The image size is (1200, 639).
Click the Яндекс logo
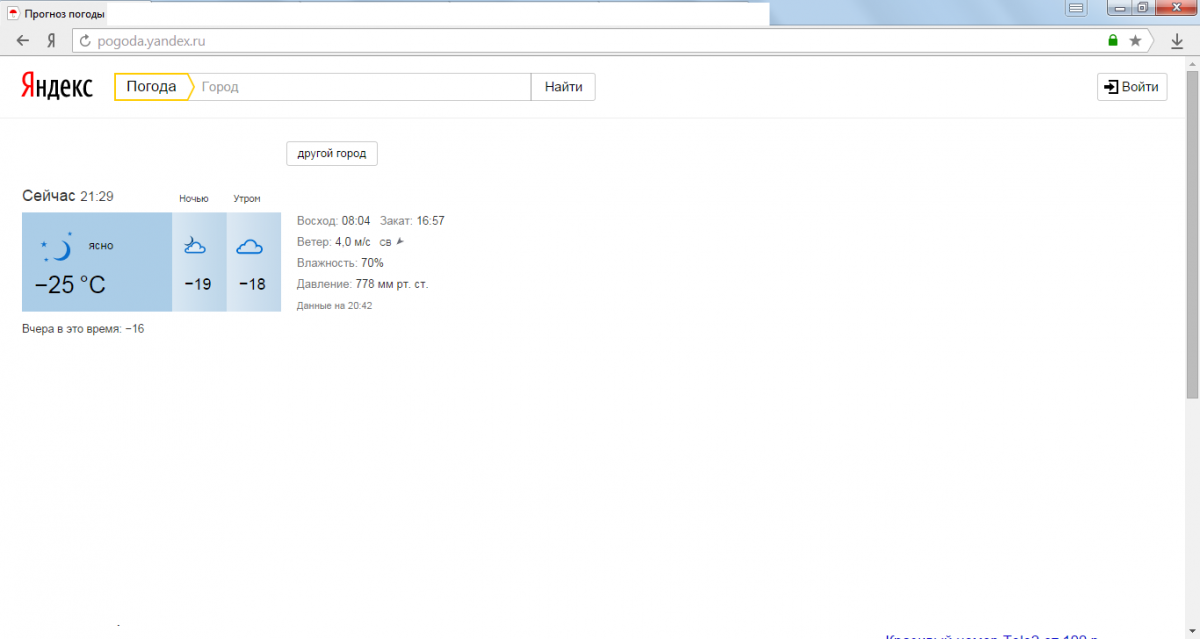tap(57, 87)
